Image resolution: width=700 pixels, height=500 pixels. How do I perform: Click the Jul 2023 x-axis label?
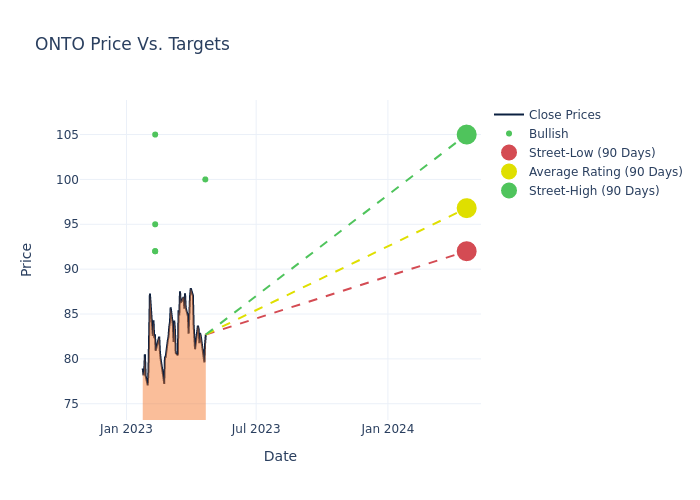click(256, 429)
